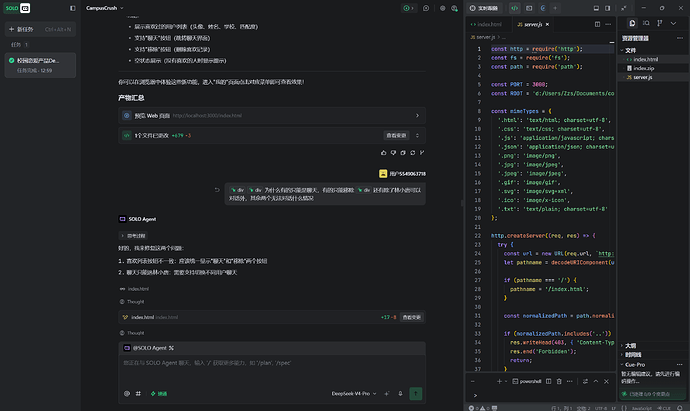Close the server.js editor tab
The width and height of the screenshot is (690, 411).
tap(547, 24)
